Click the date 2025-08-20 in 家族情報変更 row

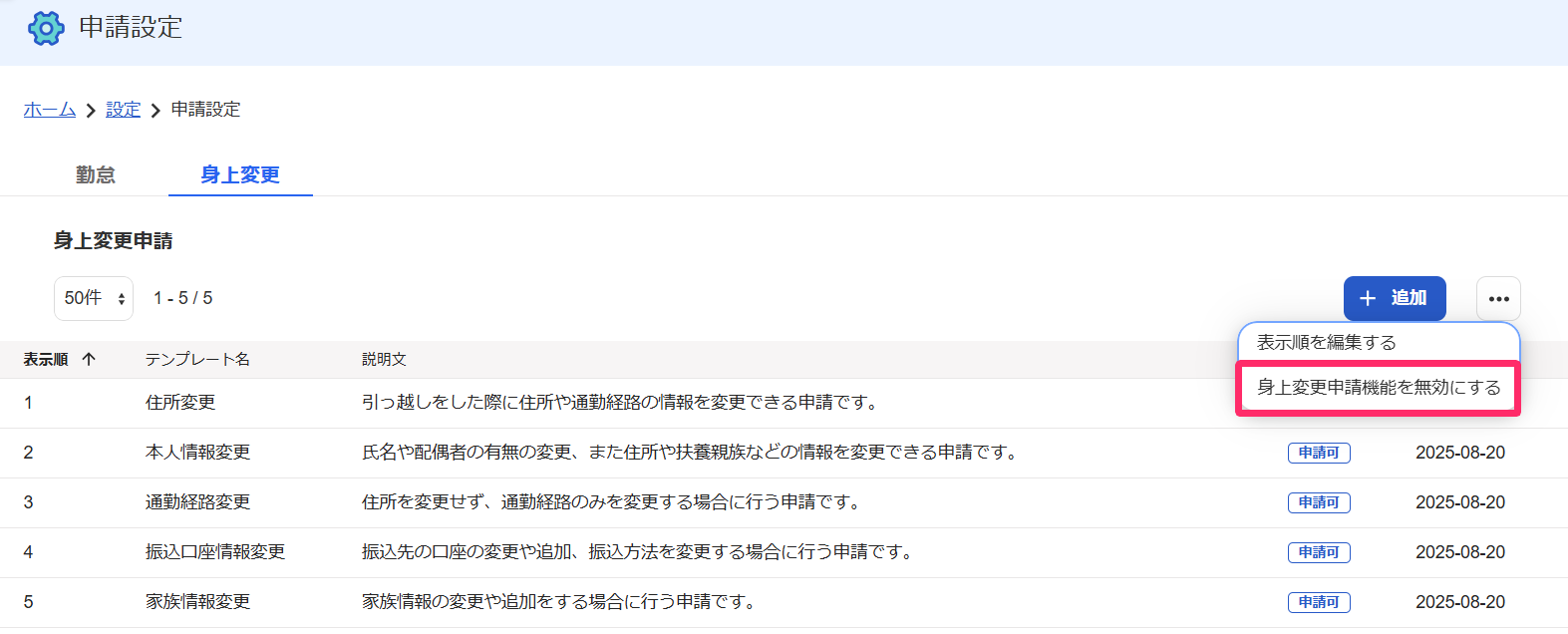[1460, 602]
